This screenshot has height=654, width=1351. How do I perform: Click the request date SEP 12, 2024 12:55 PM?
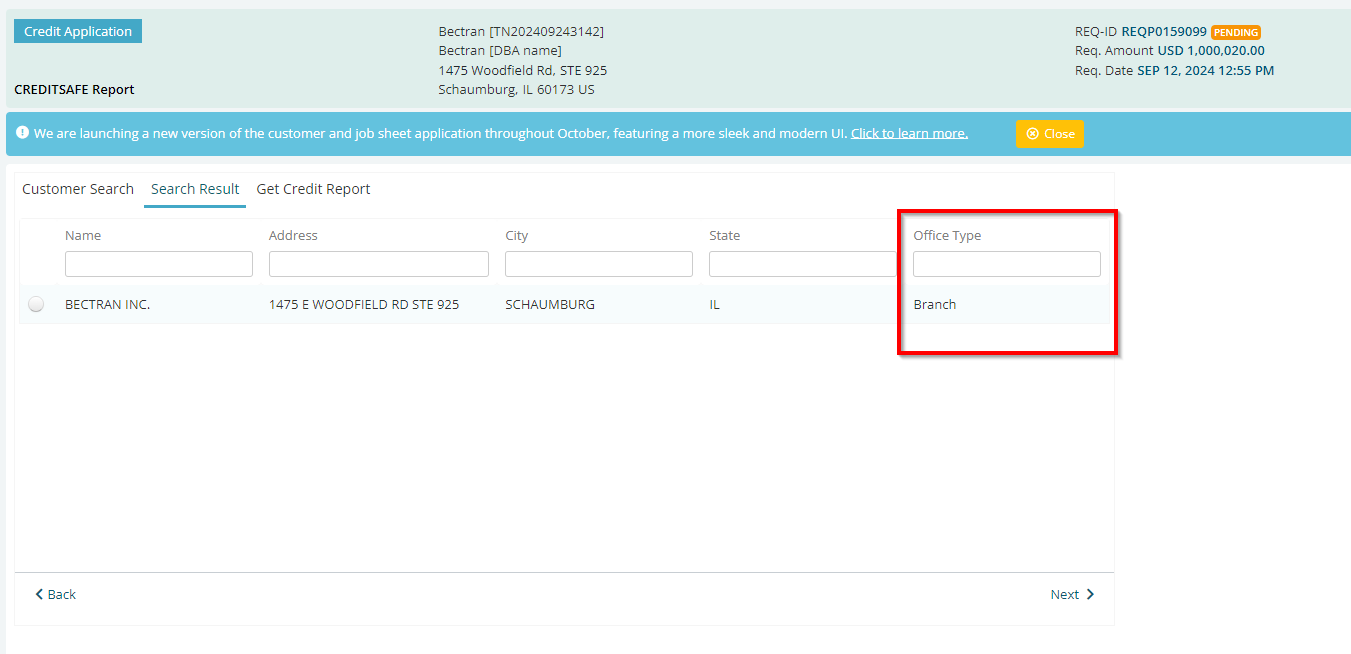coord(1205,70)
